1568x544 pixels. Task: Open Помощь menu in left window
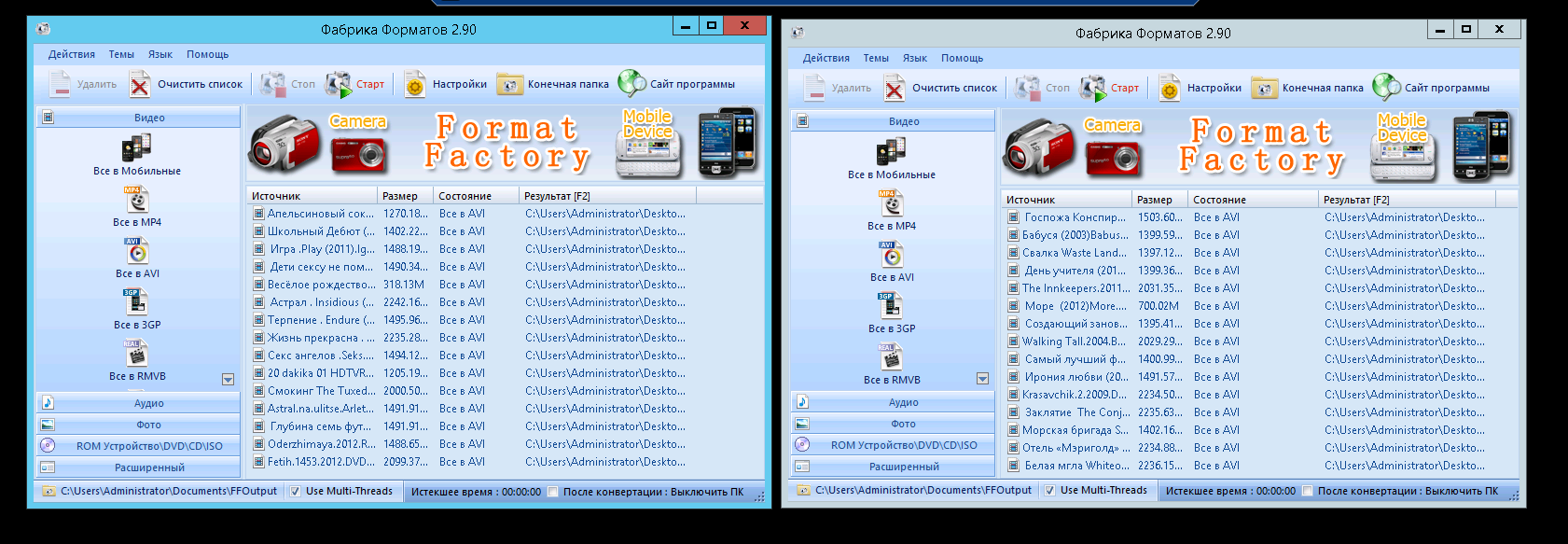[207, 54]
